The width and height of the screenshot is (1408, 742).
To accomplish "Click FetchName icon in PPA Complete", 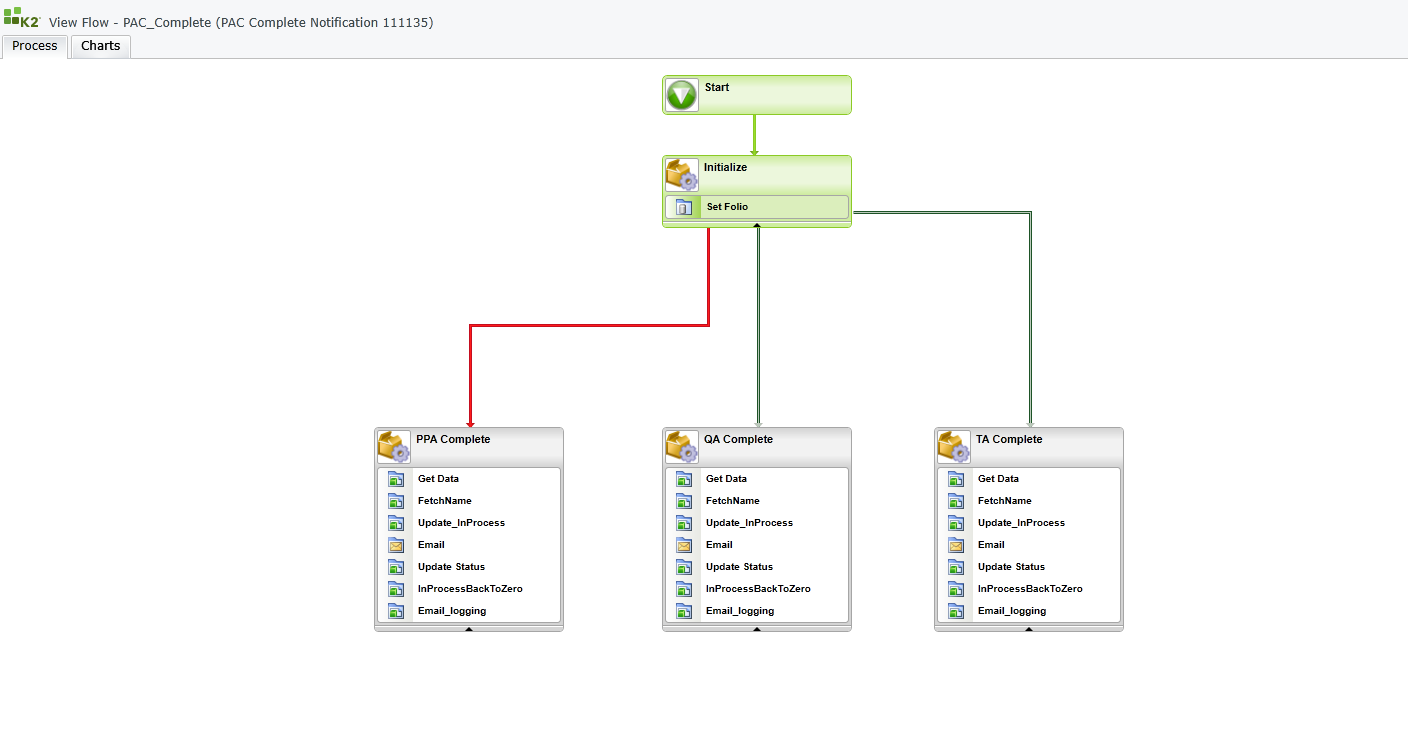I will [x=396, y=501].
